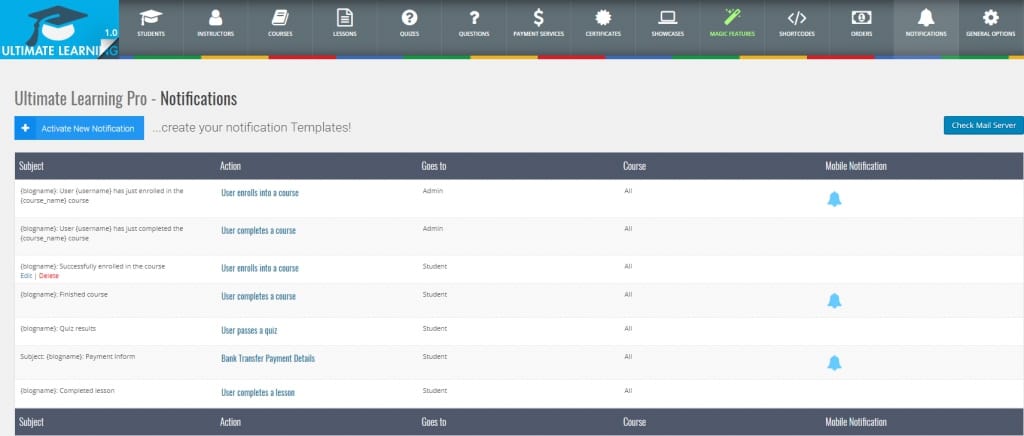Viewport: 1024px width, 436px height.
Task: Open the Magic Features wand icon
Action: coord(732,17)
